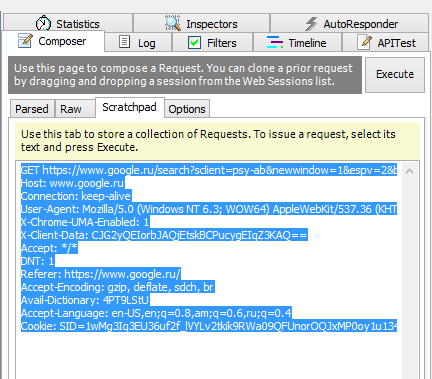This screenshot has width=432, height=379.
Task: Click the GET request URL line
Action: point(209,170)
